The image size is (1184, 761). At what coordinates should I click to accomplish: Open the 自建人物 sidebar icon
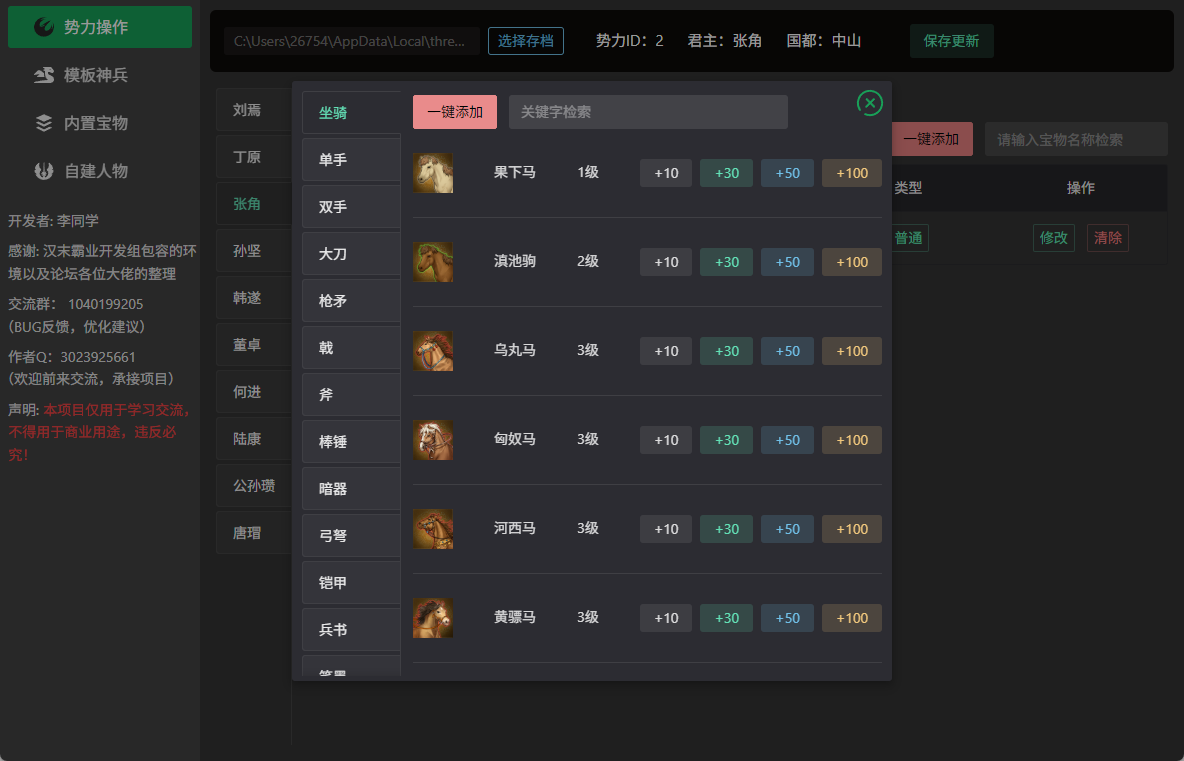pos(44,171)
